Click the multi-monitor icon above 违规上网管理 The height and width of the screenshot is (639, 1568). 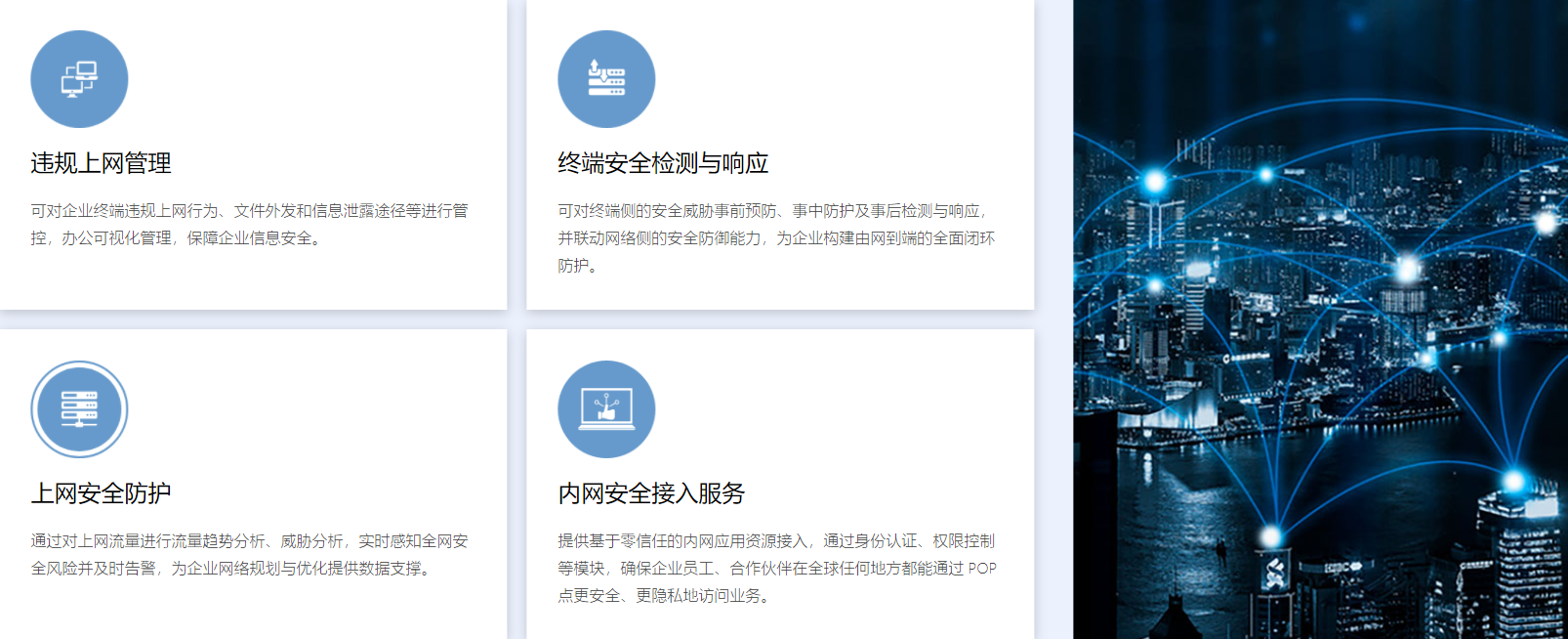tap(79, 79)
